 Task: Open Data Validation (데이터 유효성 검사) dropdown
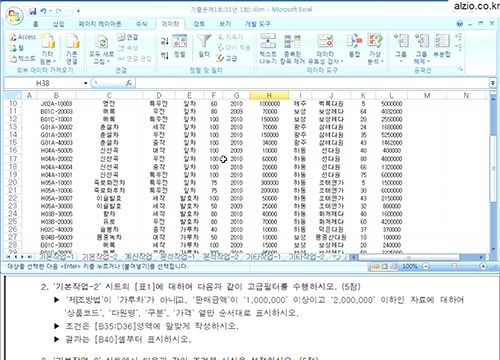click(x=325, y=49)
